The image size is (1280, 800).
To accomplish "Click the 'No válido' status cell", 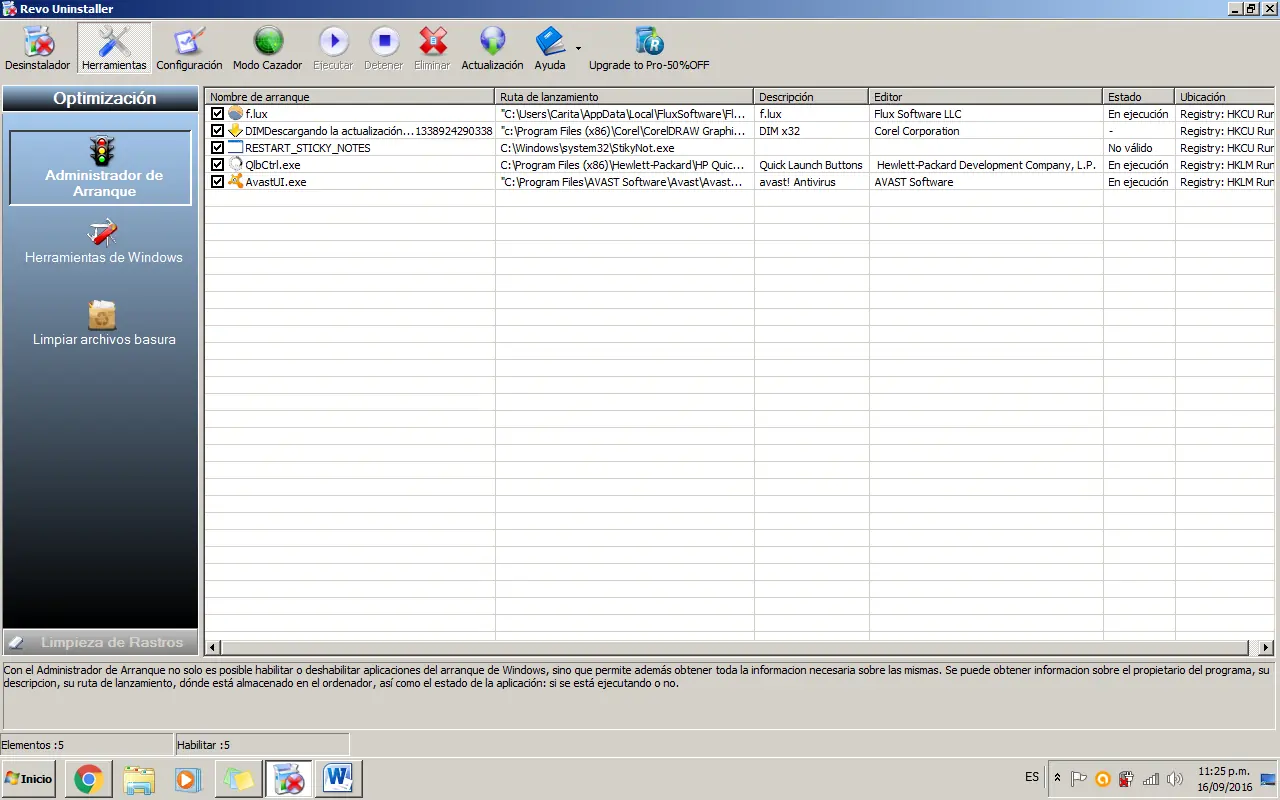I will point(1129,148).
